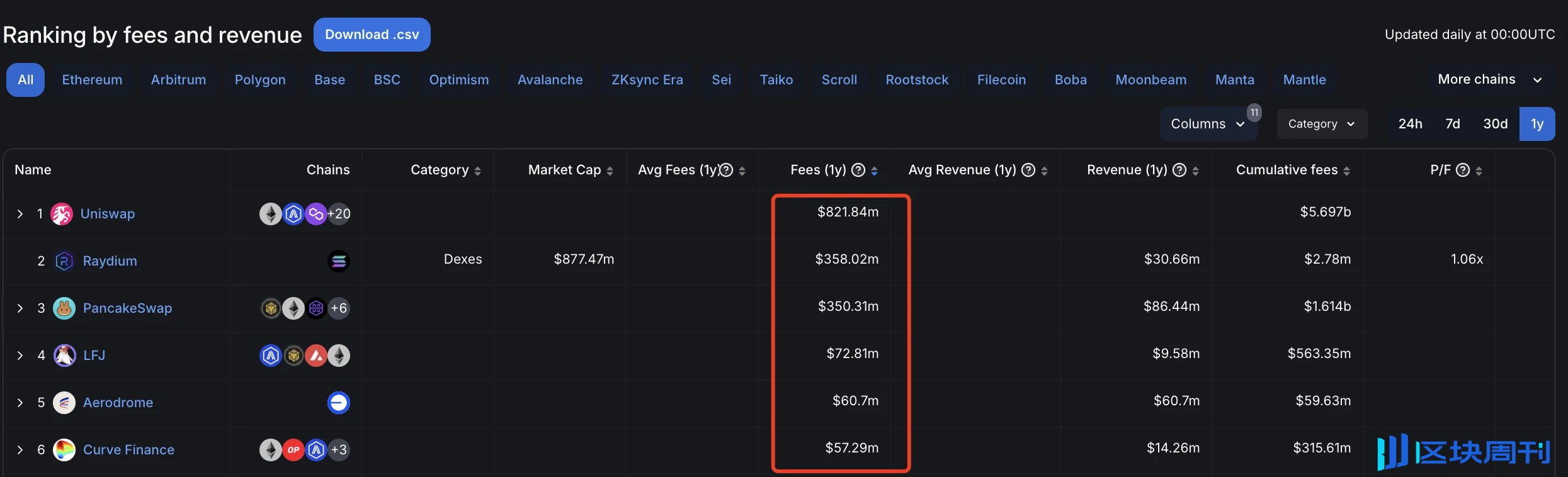
Task: Filter by BSC chain
Action: pos(387,80)
